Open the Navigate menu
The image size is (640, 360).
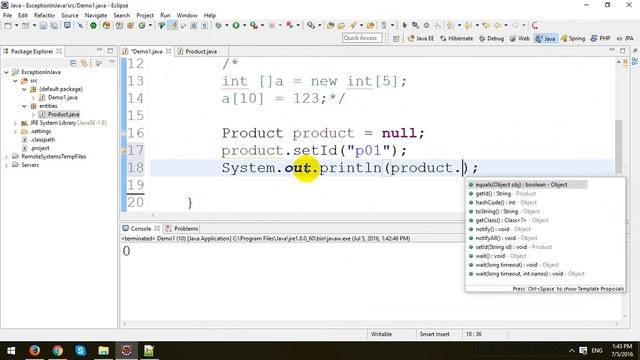pos(96,16)
